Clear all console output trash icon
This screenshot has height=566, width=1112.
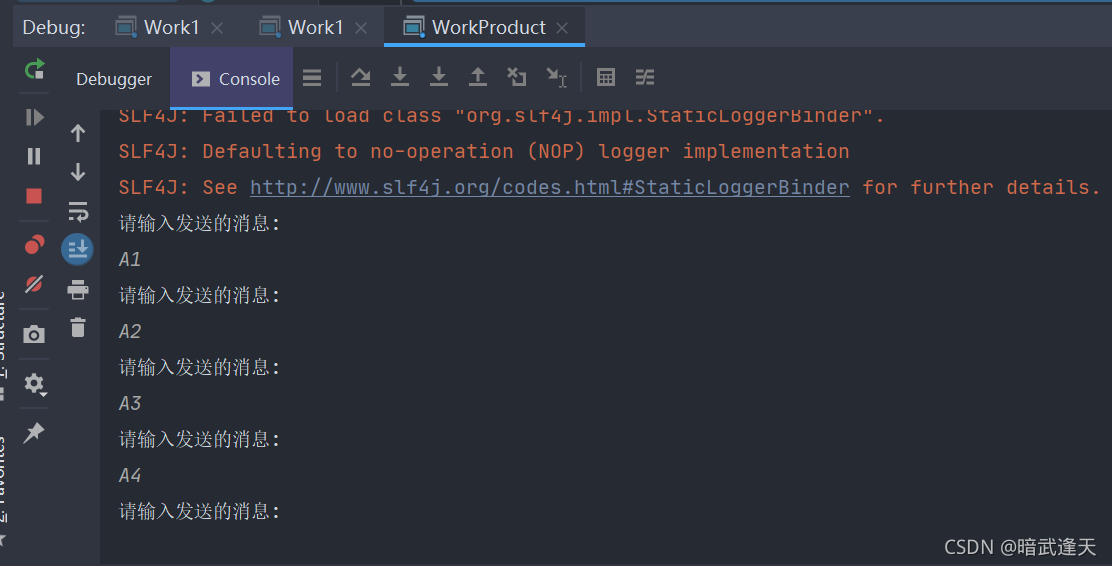click(x=78, y=327)
